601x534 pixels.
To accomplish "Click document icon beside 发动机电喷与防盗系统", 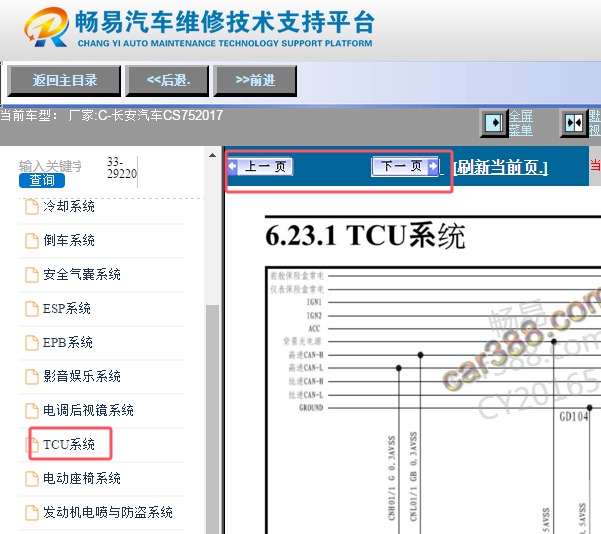I will [x=32, y=513].
